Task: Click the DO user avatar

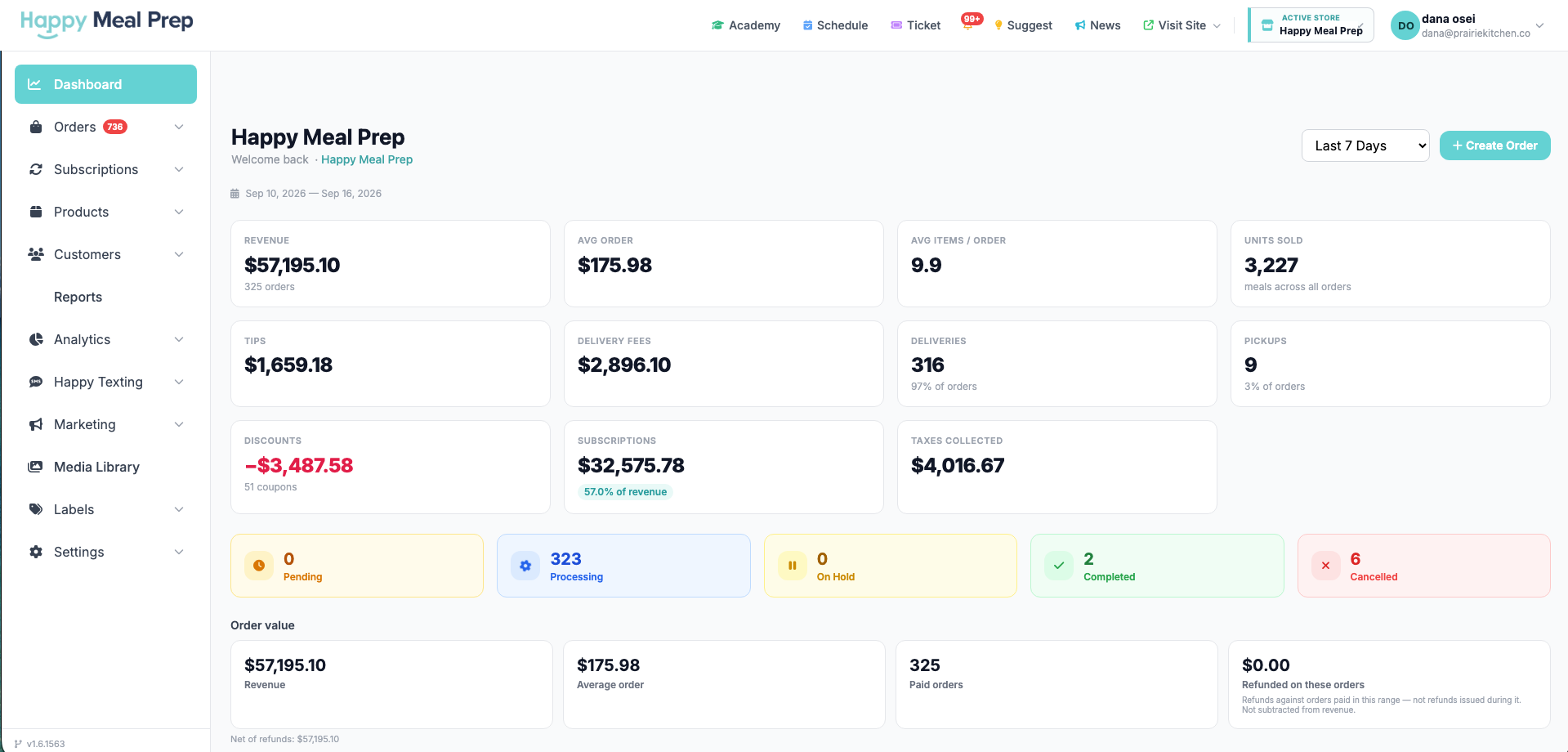Action: click(x=1405, y=25)
